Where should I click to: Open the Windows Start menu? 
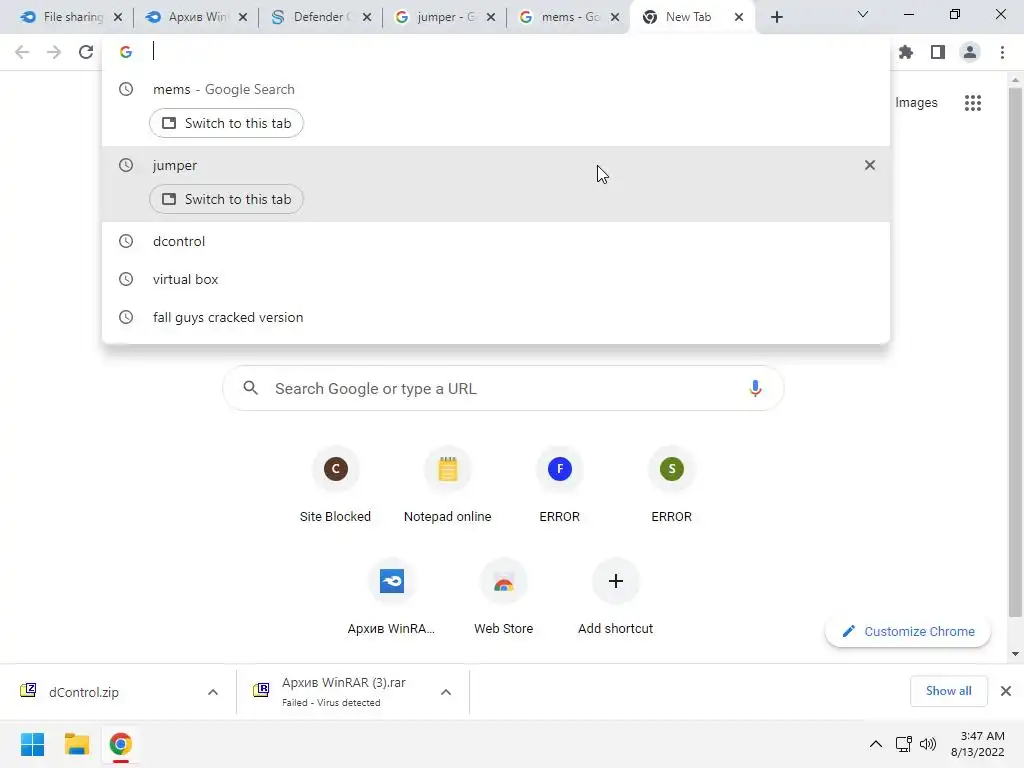click(32, 744)
